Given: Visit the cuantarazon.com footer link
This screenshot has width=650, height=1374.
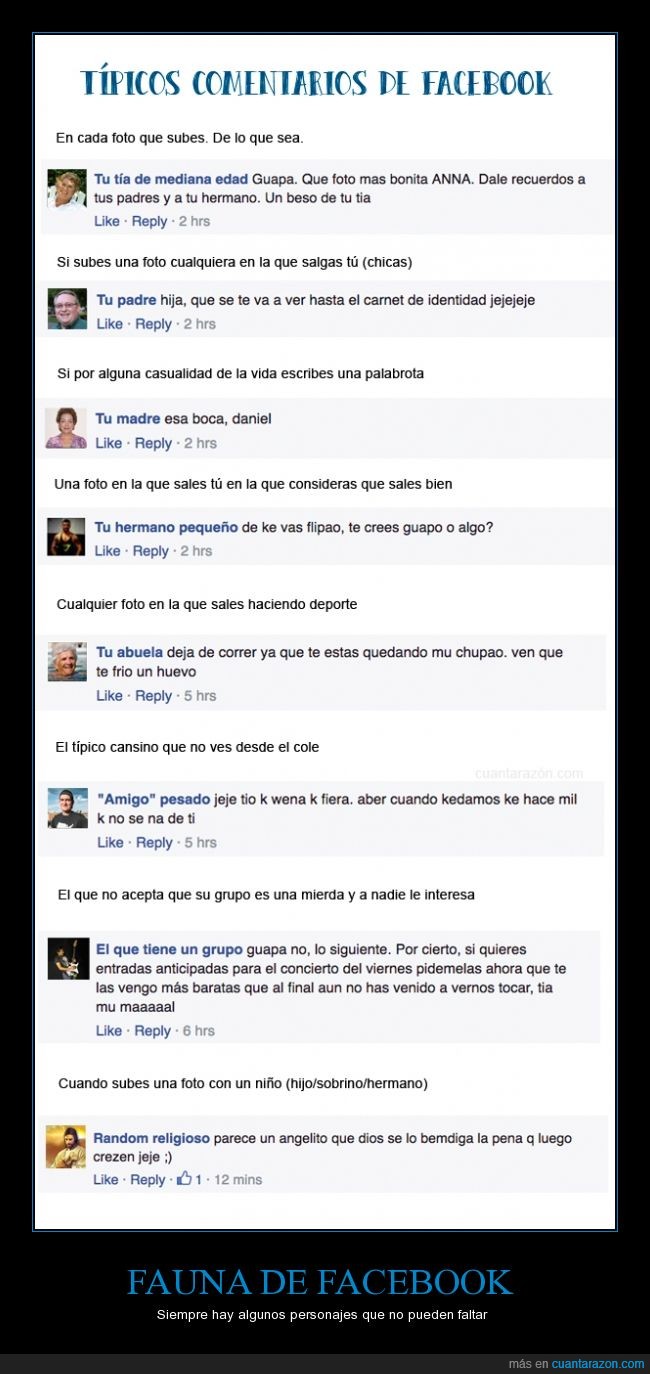Looking at the screenshot, I should (x=598, y=1364).
